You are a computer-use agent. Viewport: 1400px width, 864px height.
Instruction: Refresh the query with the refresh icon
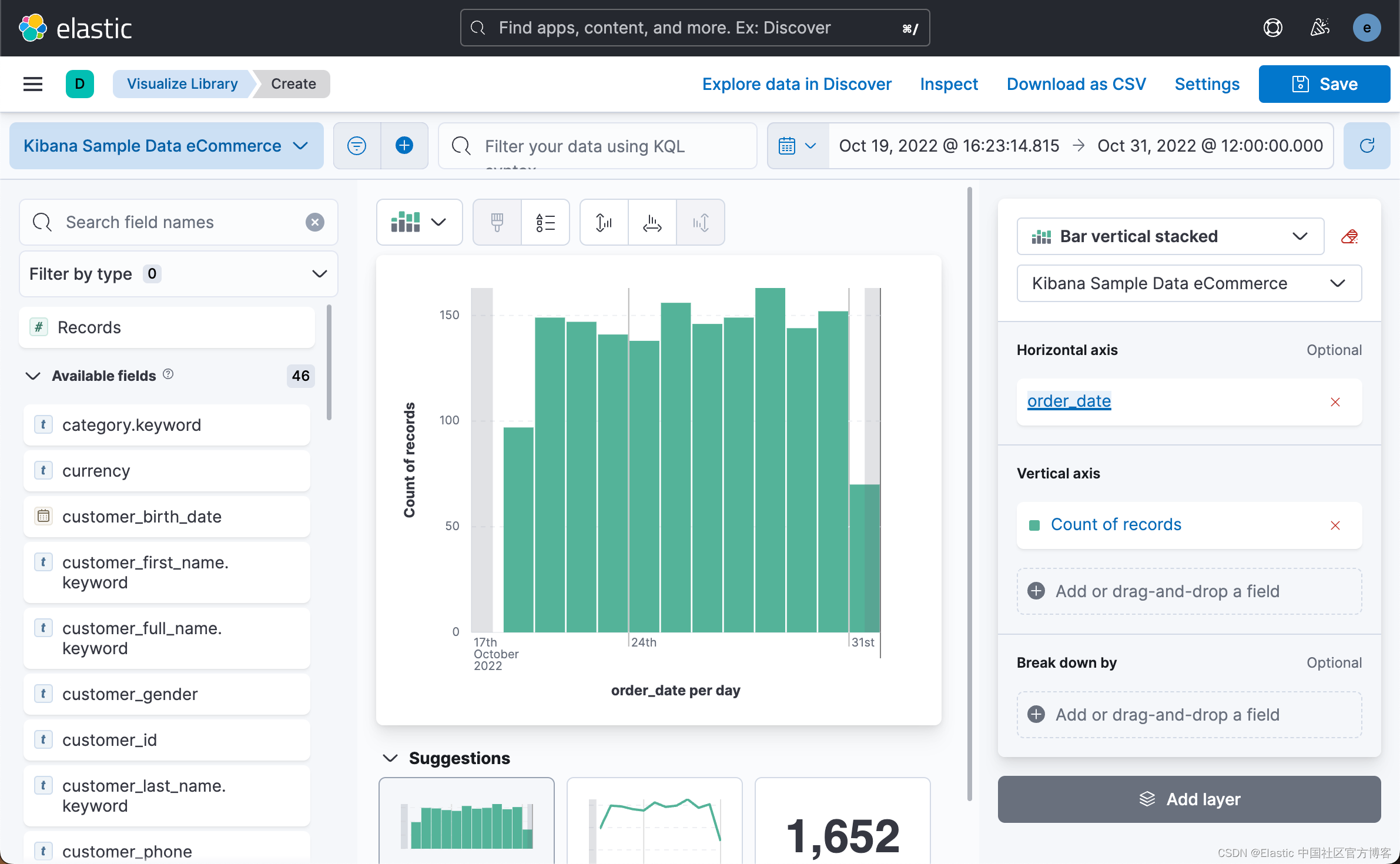click(1366, 146)
